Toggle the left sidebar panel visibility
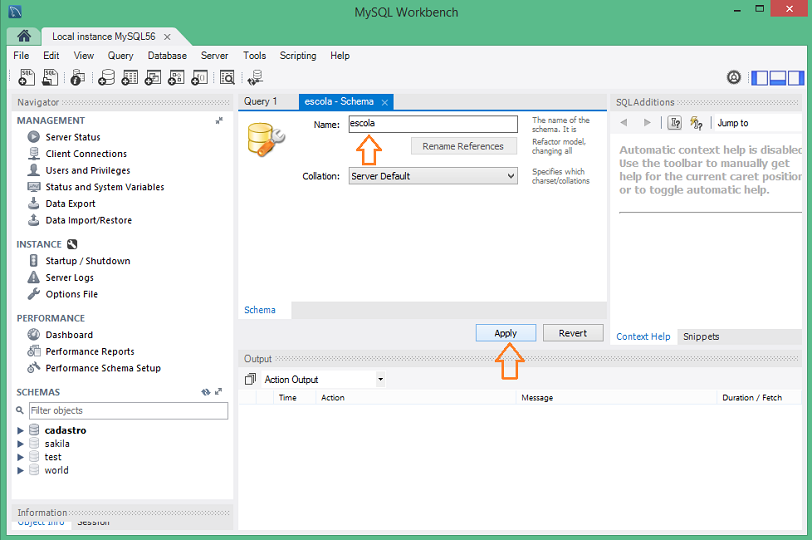Screen dimensions: 812x540 (x=760, y=77)
